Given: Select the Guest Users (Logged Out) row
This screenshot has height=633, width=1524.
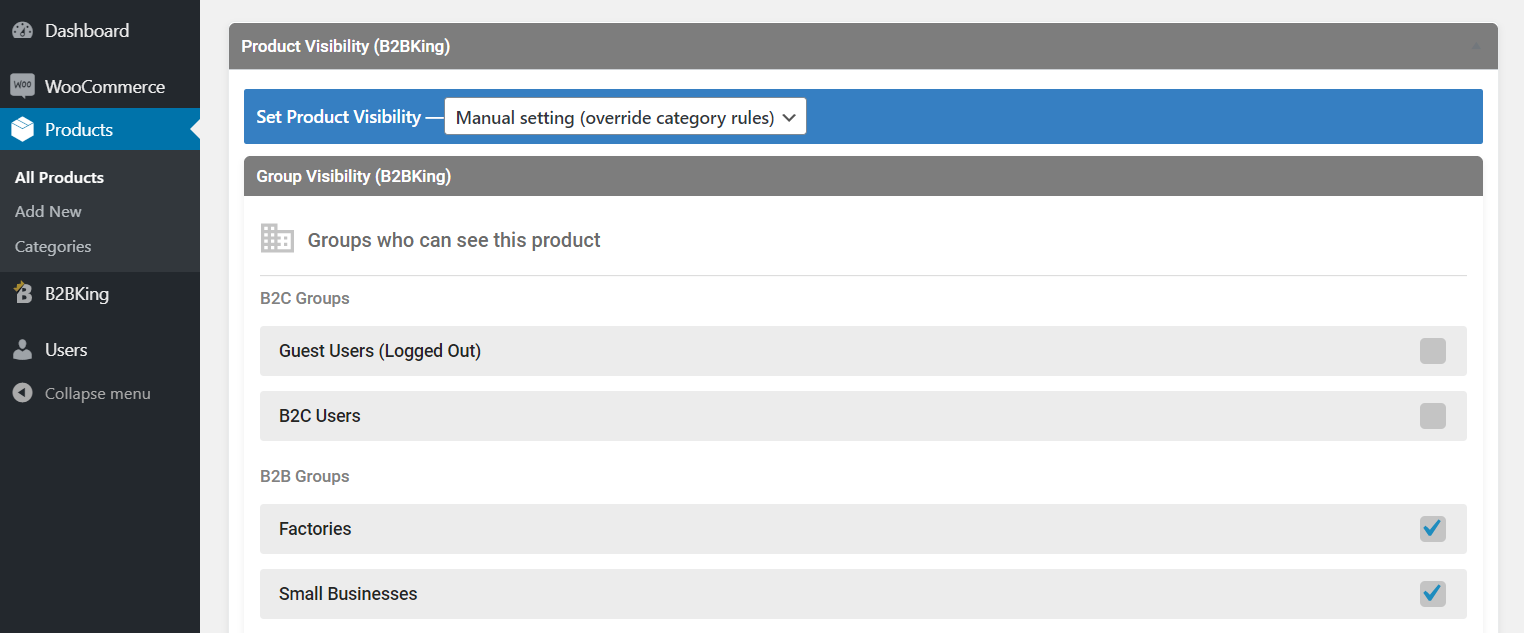Looking at the screenshot, I should pos(863,351).
